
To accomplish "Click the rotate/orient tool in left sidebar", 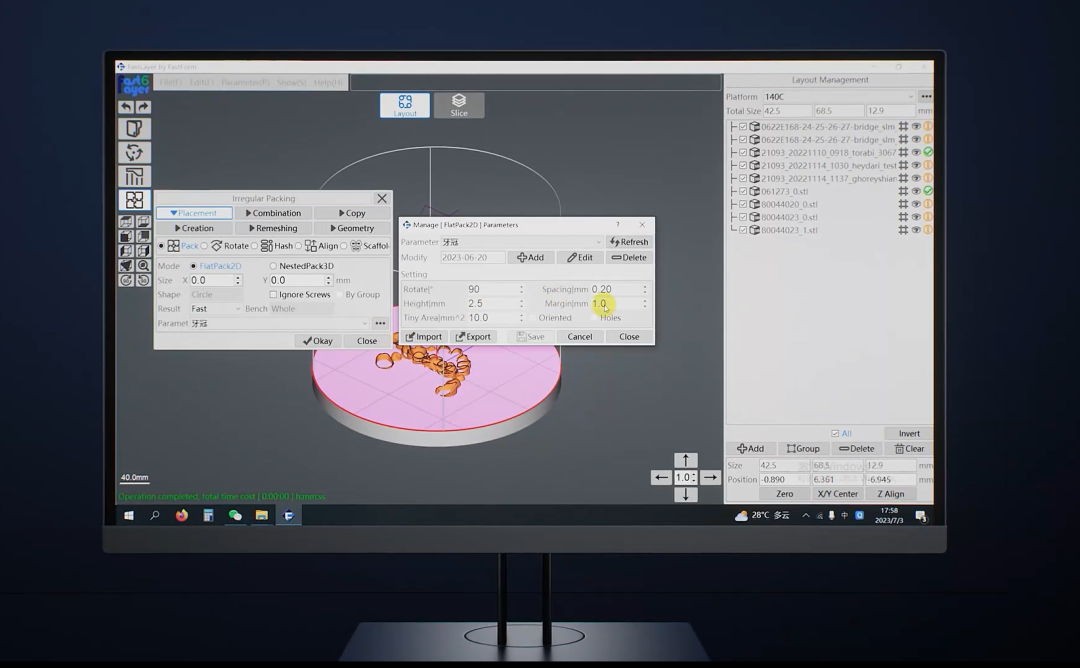I will tap(134, 152).
